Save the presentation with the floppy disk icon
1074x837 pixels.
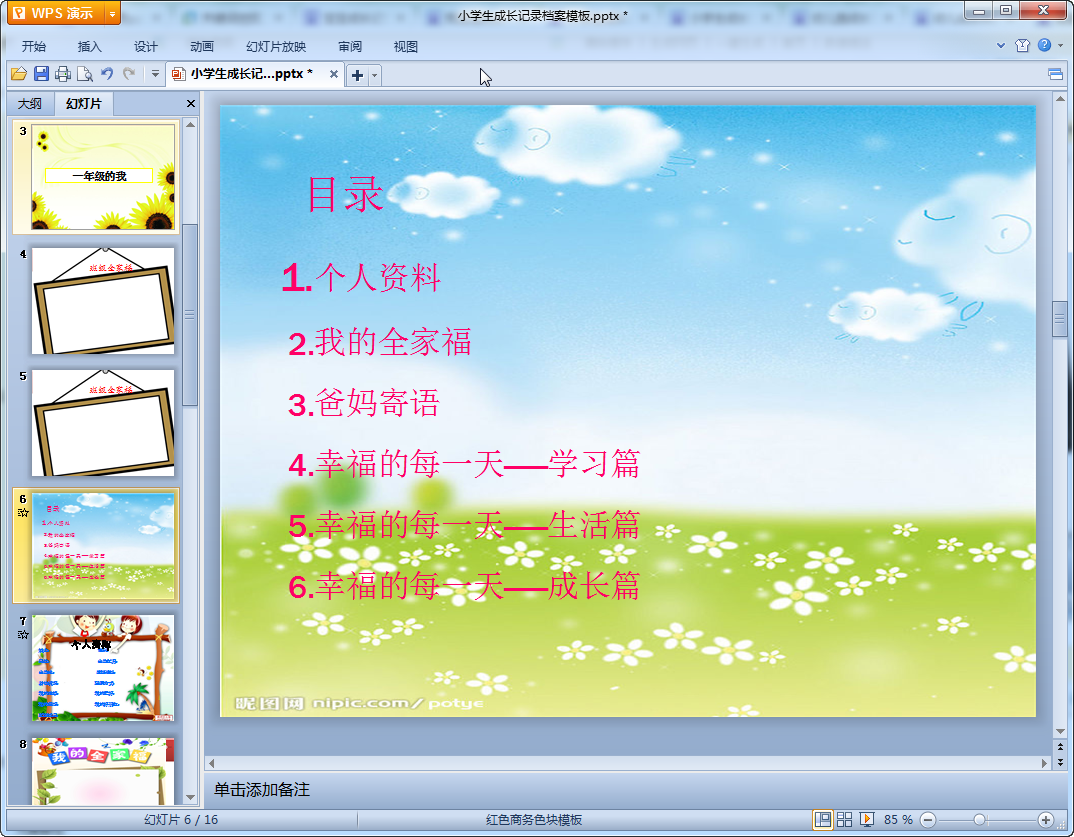41,74
